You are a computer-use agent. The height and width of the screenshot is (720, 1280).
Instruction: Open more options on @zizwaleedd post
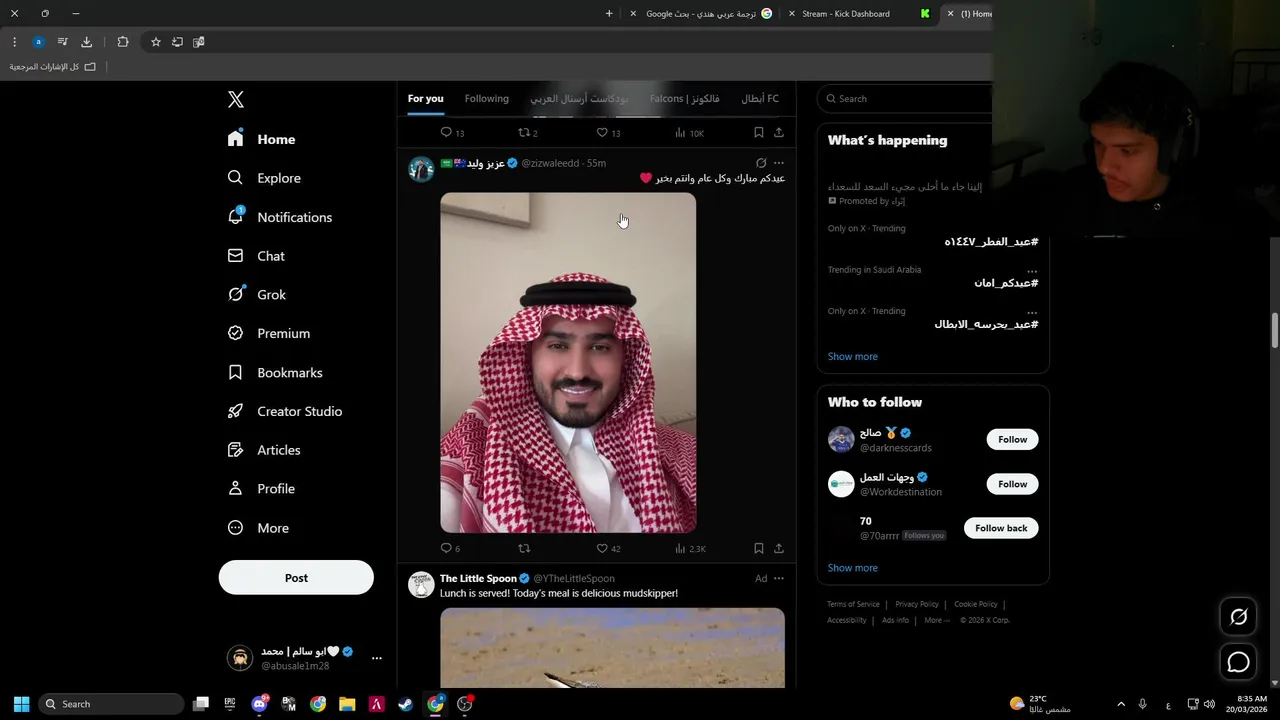pyautogui.click(x=779, y=163)
